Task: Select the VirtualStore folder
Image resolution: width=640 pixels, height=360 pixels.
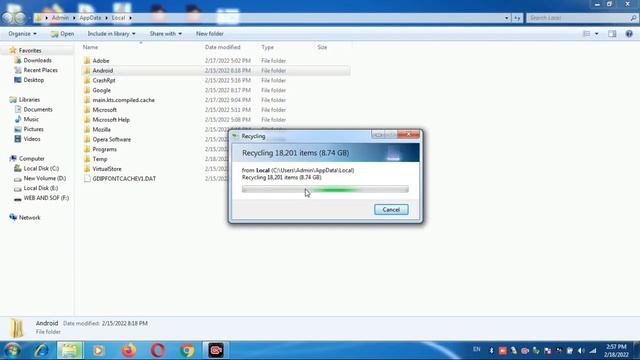Action: coord(107,169)
